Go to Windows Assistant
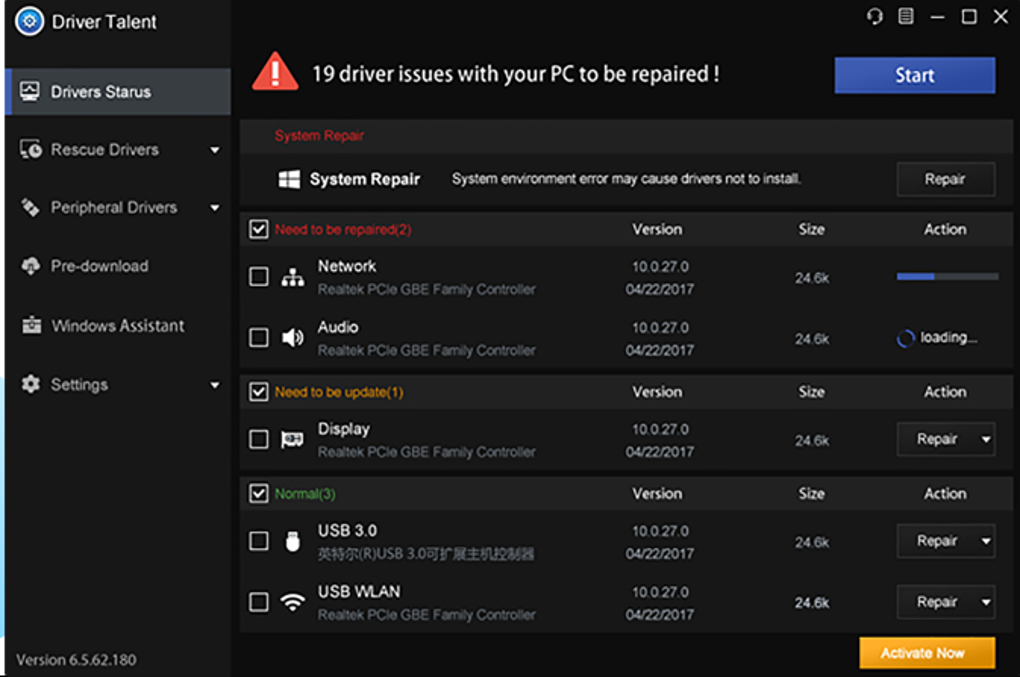Screen dimensions: 1020x677 tap(117, 326)
